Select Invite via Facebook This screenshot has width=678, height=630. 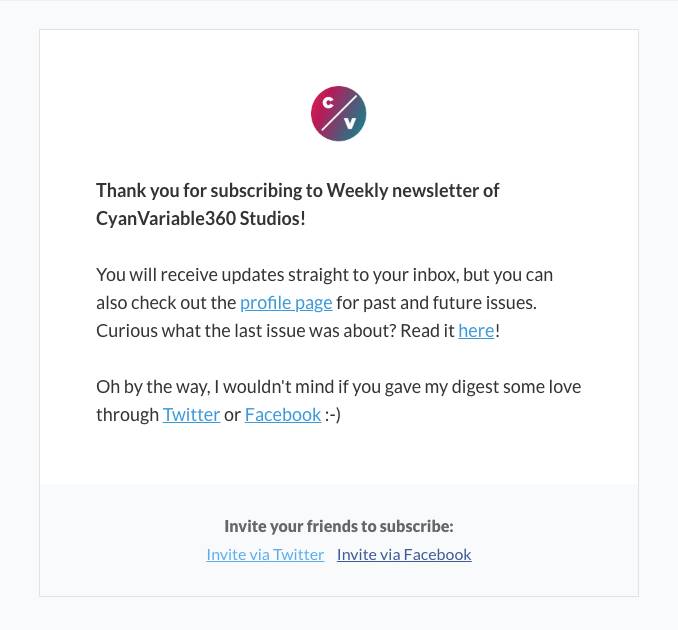tap(404, 554)
